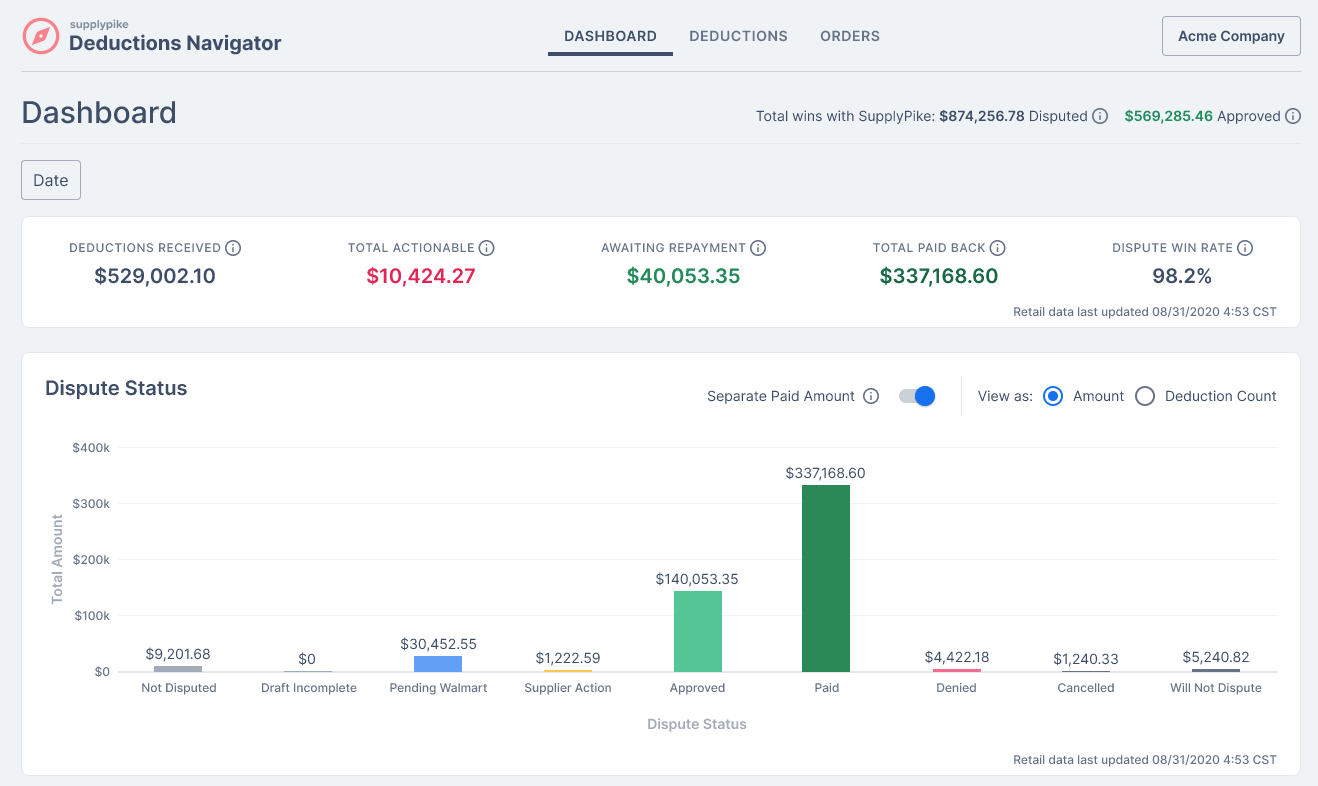Click the Pending Walmart axis label
The image size is (1318, 786).
[x=438, y=688]
